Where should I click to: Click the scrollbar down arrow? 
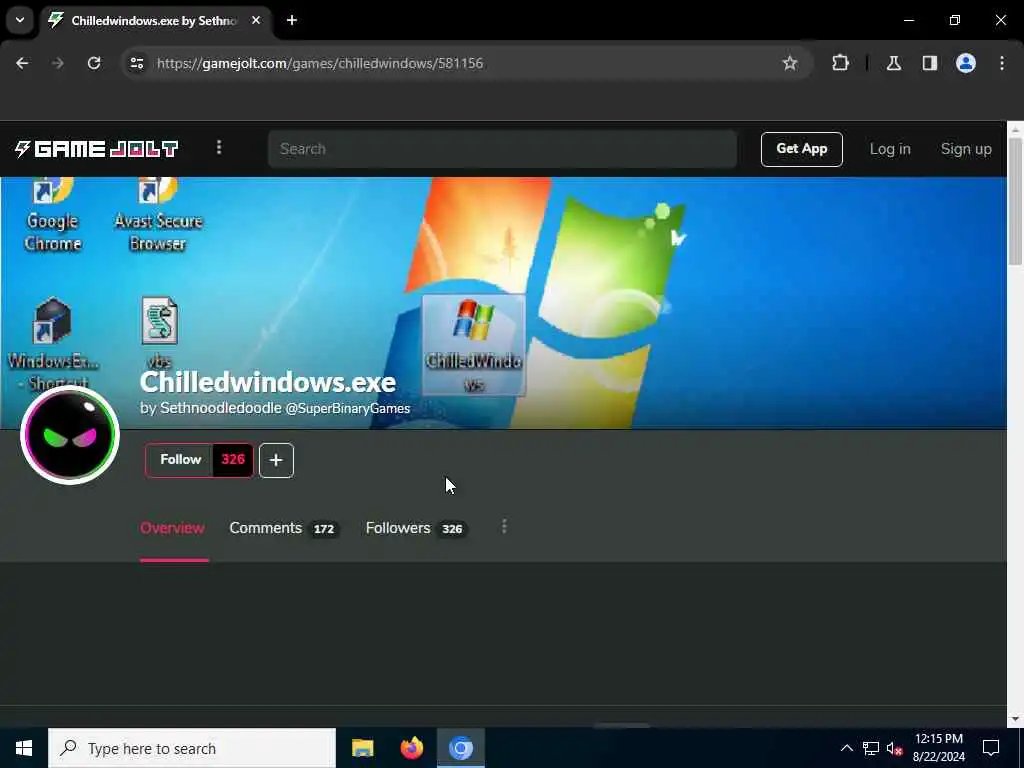click(x=1016, y=719)
